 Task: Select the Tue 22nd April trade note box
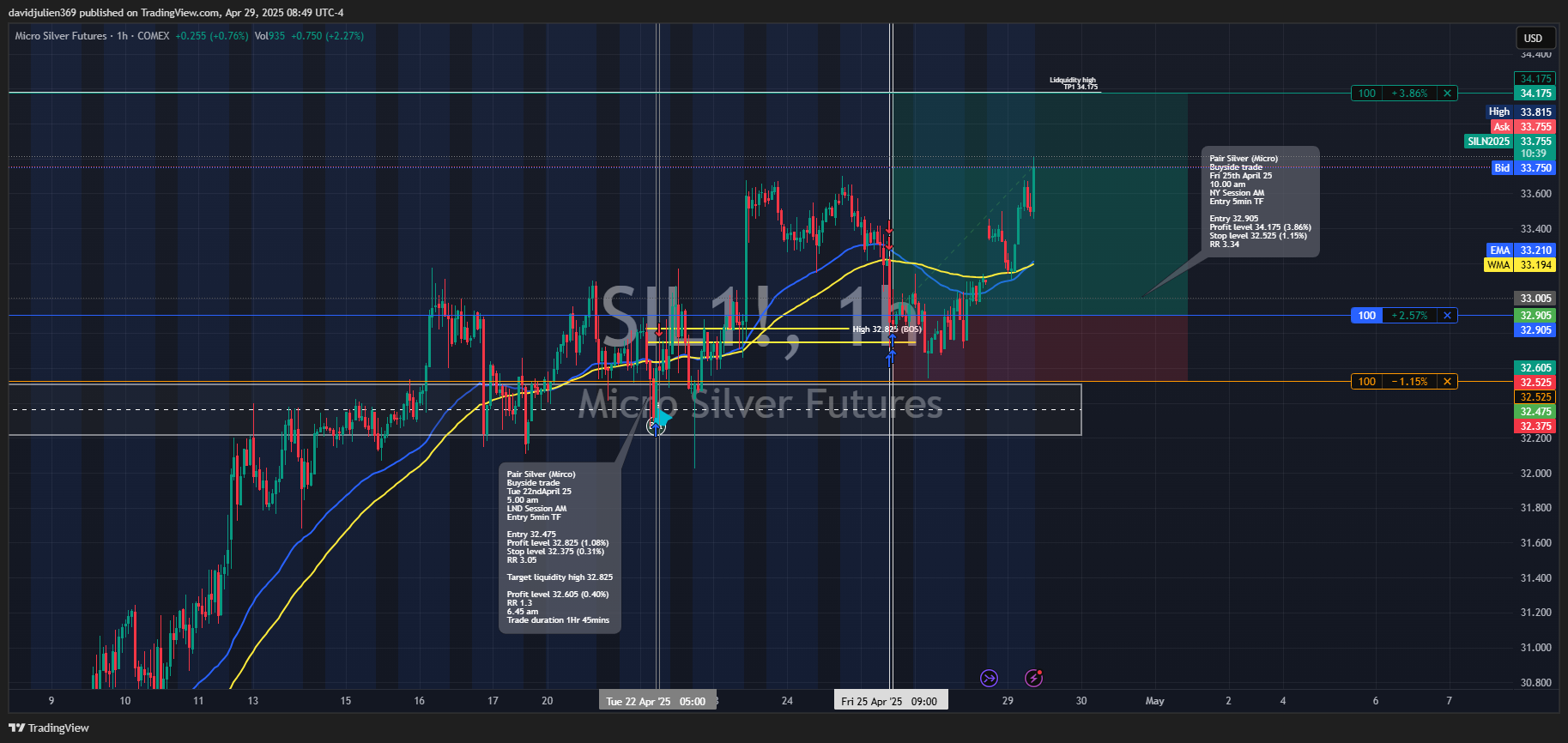pyautogui.click(x=560, y=547)
